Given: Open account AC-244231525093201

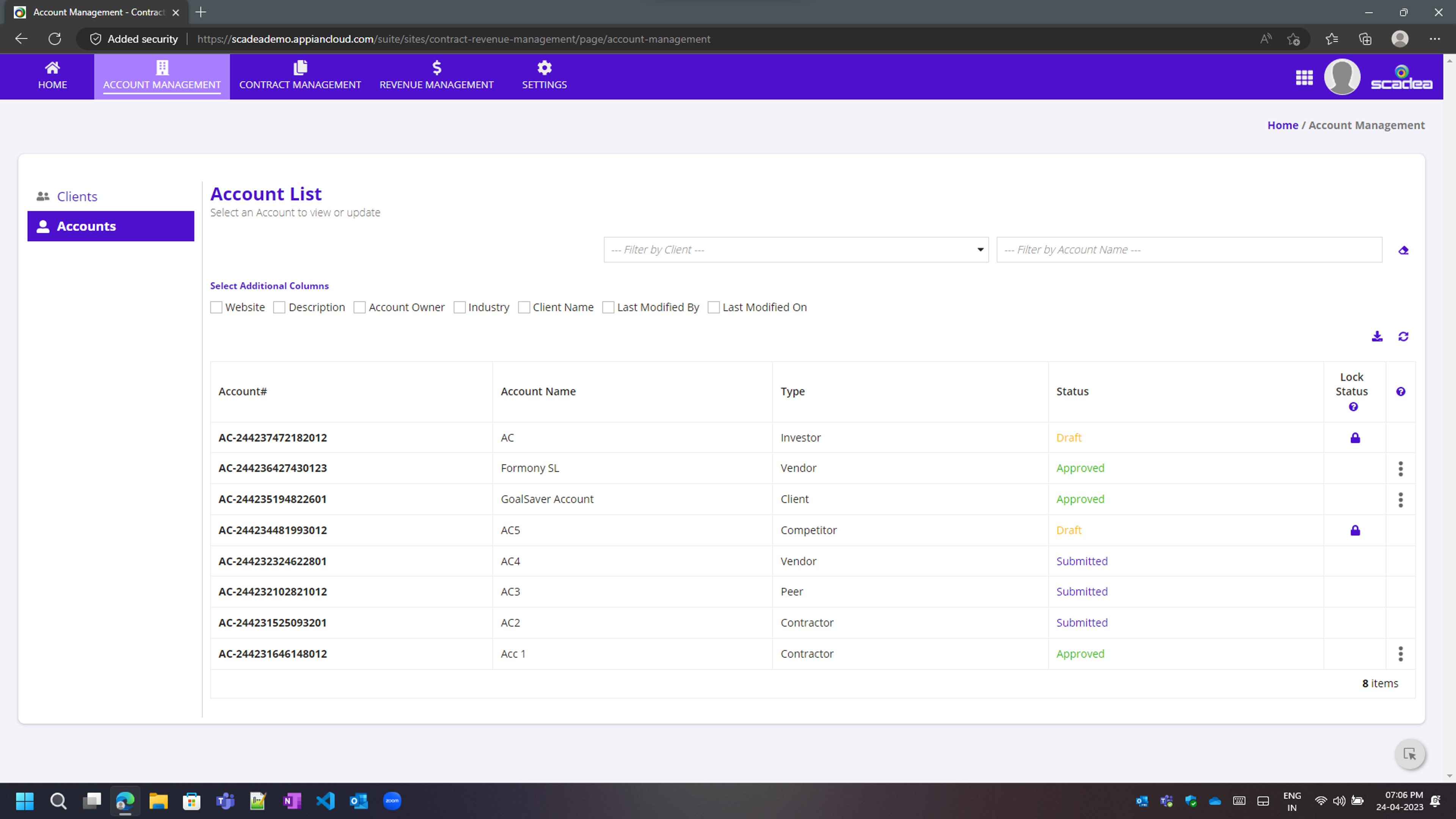Looking at the screenshot, I should 273,623.
